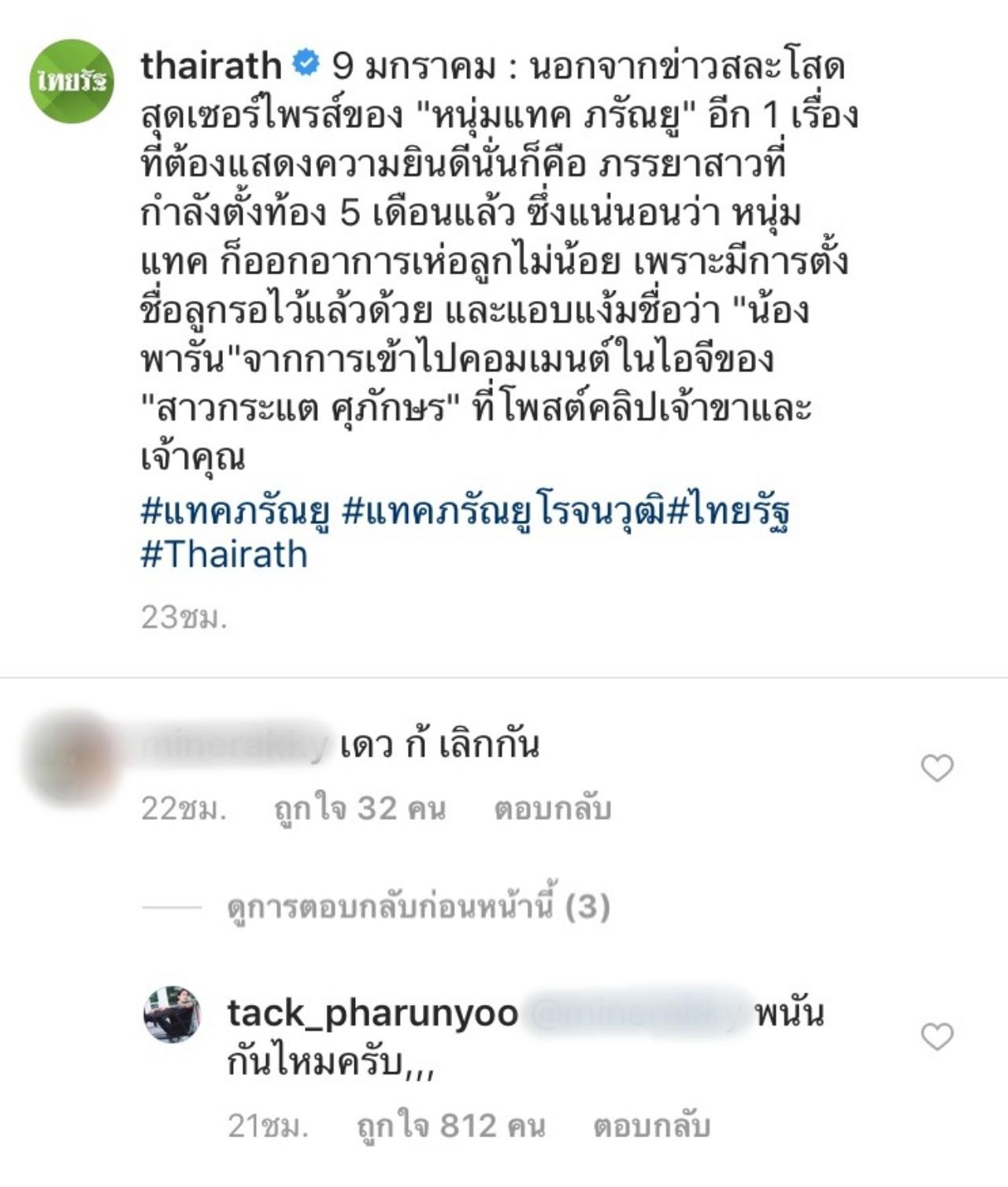1008x1187 pixels.
Task: View the 32 likes on first comment
Action: coord(359,809)
